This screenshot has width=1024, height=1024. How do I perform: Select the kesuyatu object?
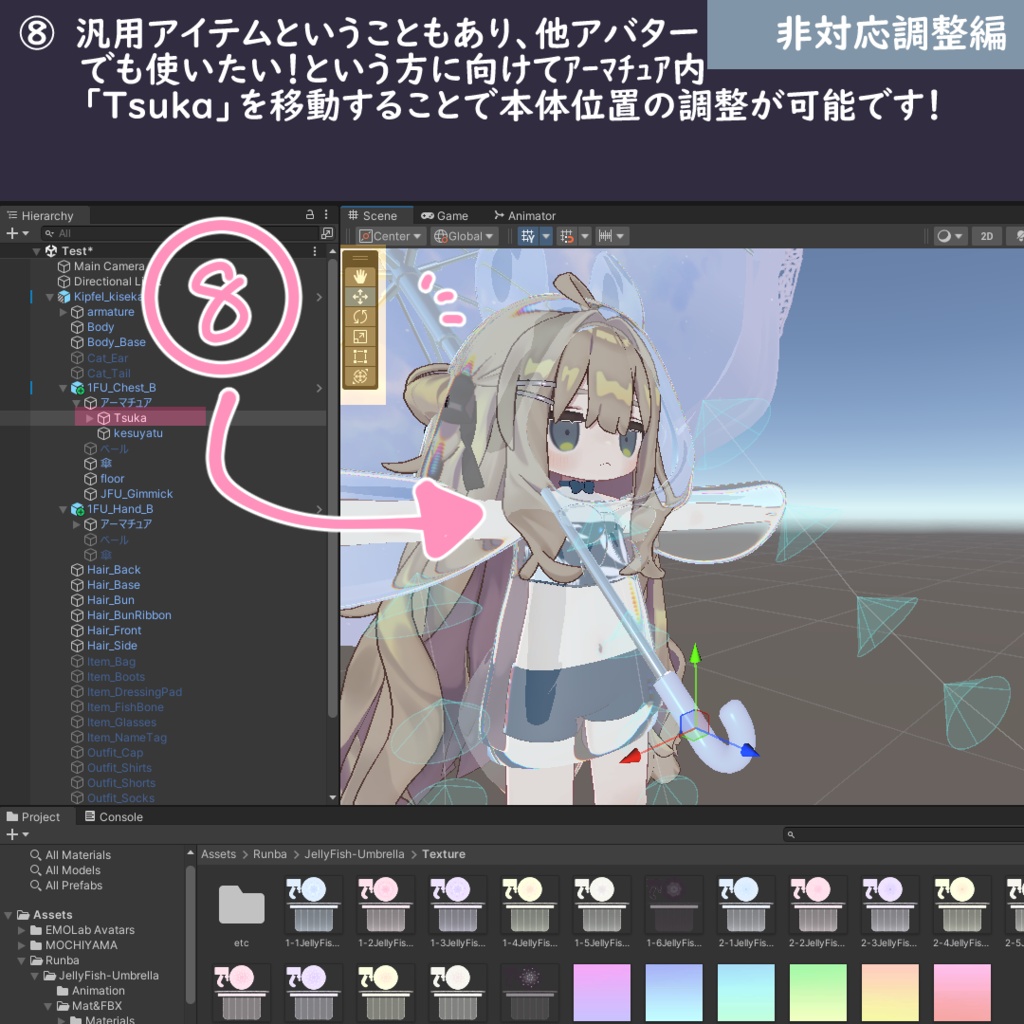pyautogui.click(x=138, y=433)
